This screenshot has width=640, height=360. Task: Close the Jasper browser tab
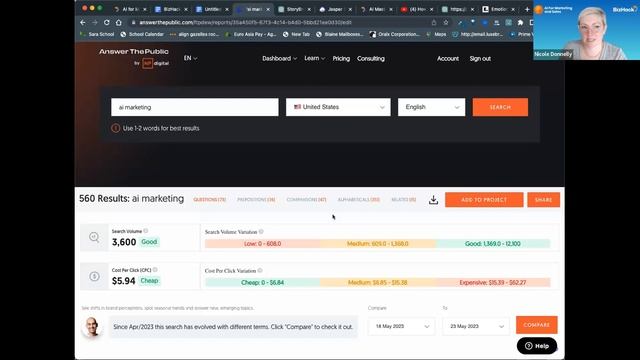(350, 9)
